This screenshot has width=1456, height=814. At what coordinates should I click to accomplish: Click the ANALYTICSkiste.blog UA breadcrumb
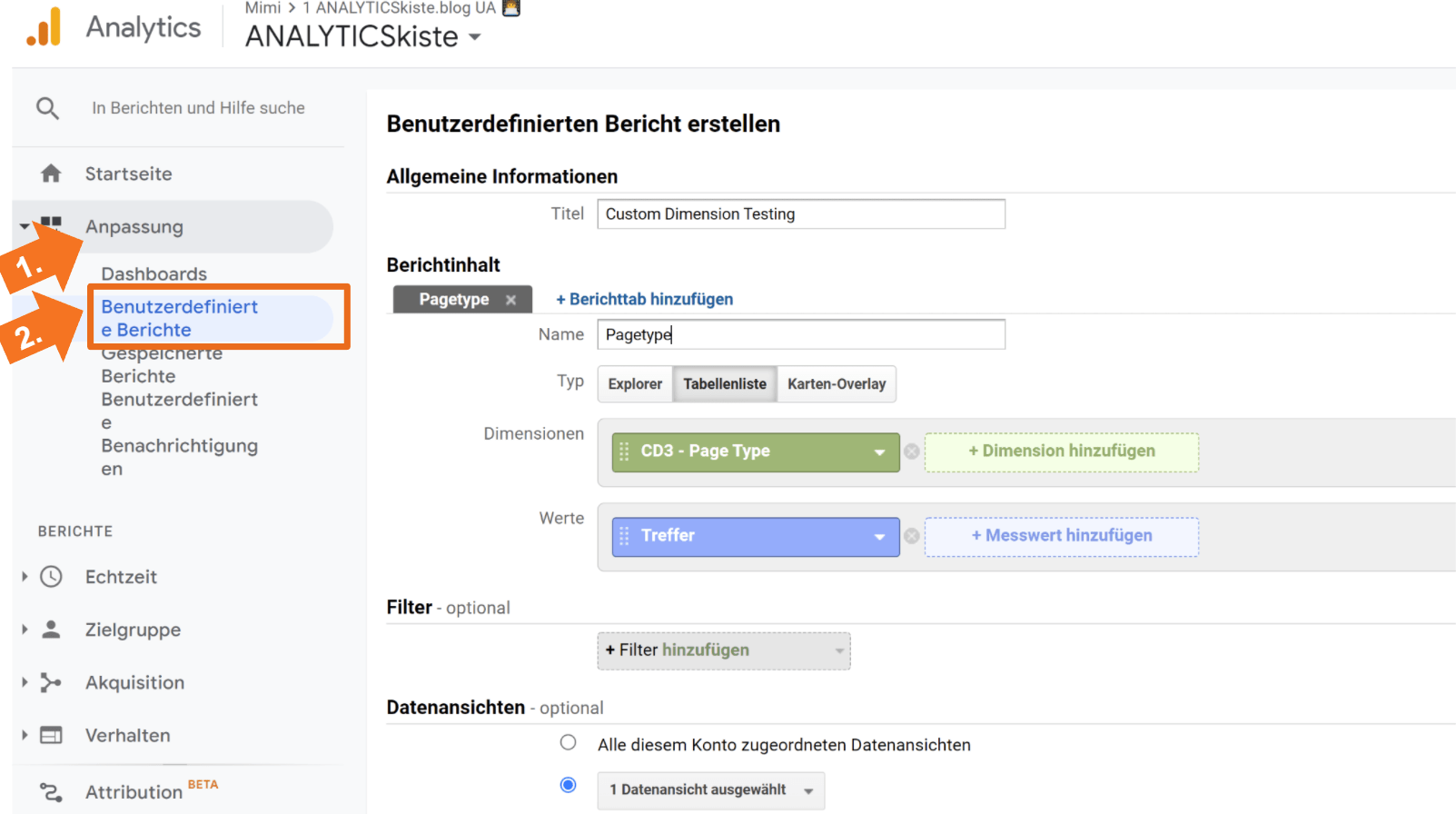click(399, 8)
